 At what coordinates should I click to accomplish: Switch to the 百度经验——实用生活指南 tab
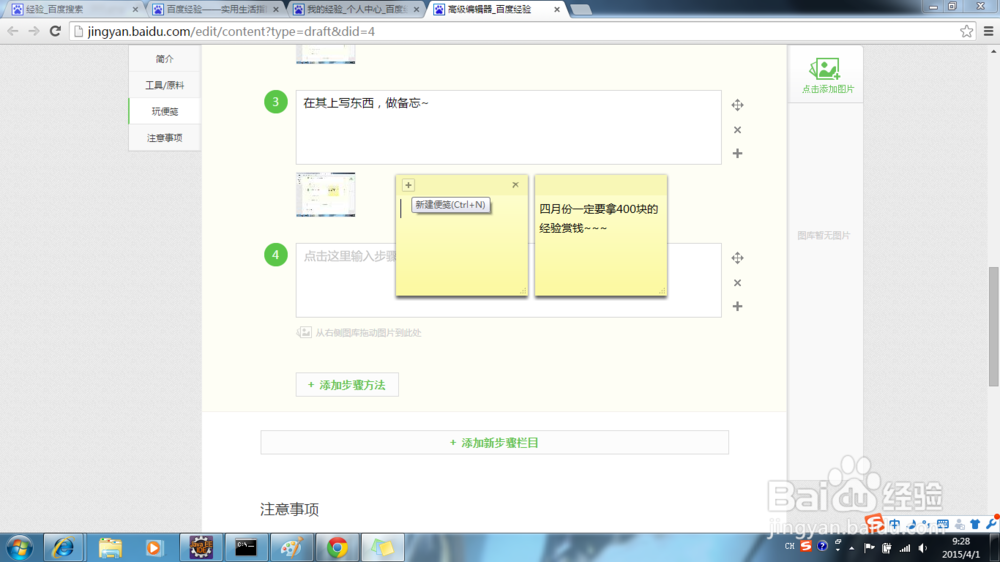(x=214, y=10)
